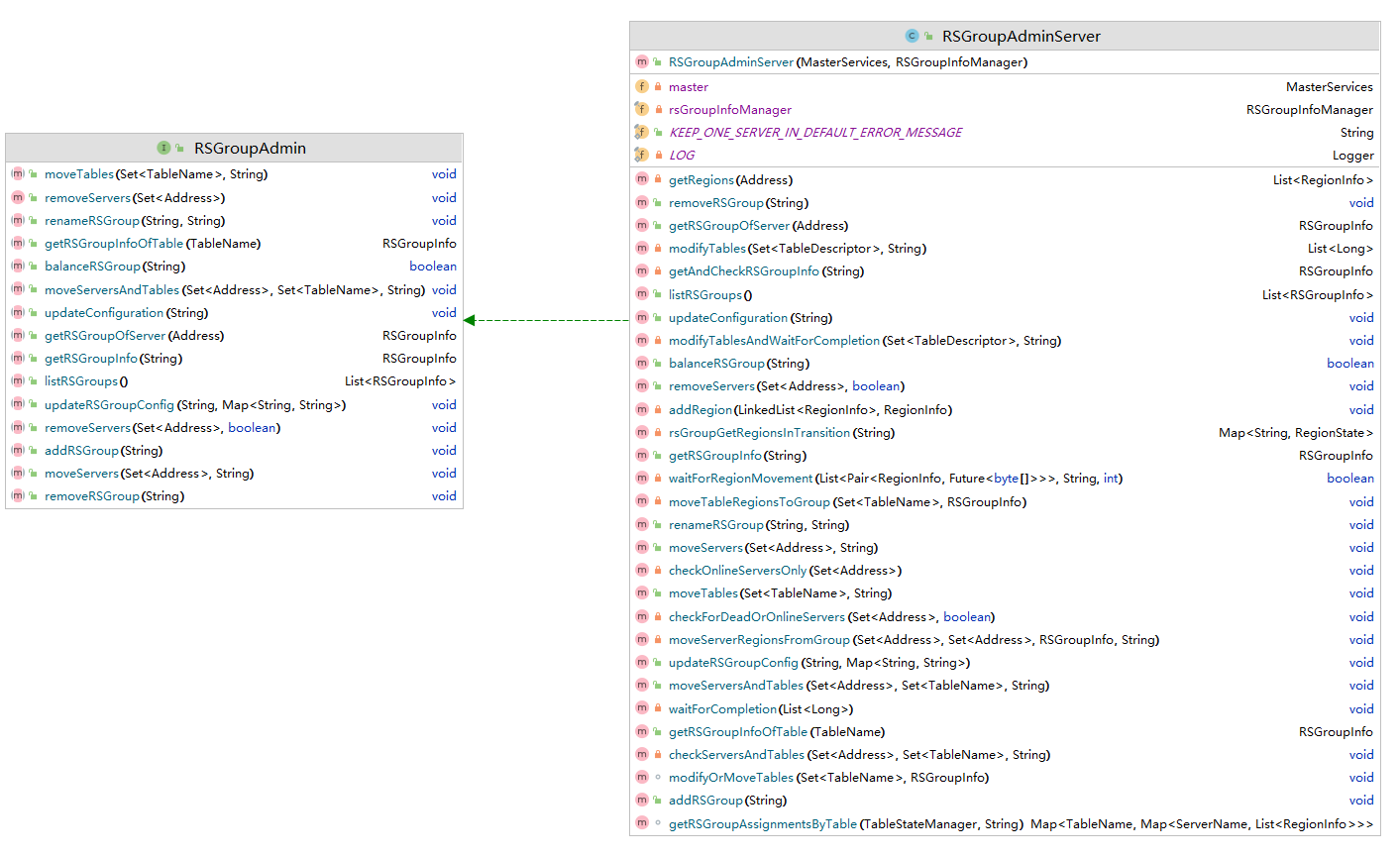
Task: Click the method icon beside getRSGroupAssignmentsByTable
Action: [x=642, y=823]
